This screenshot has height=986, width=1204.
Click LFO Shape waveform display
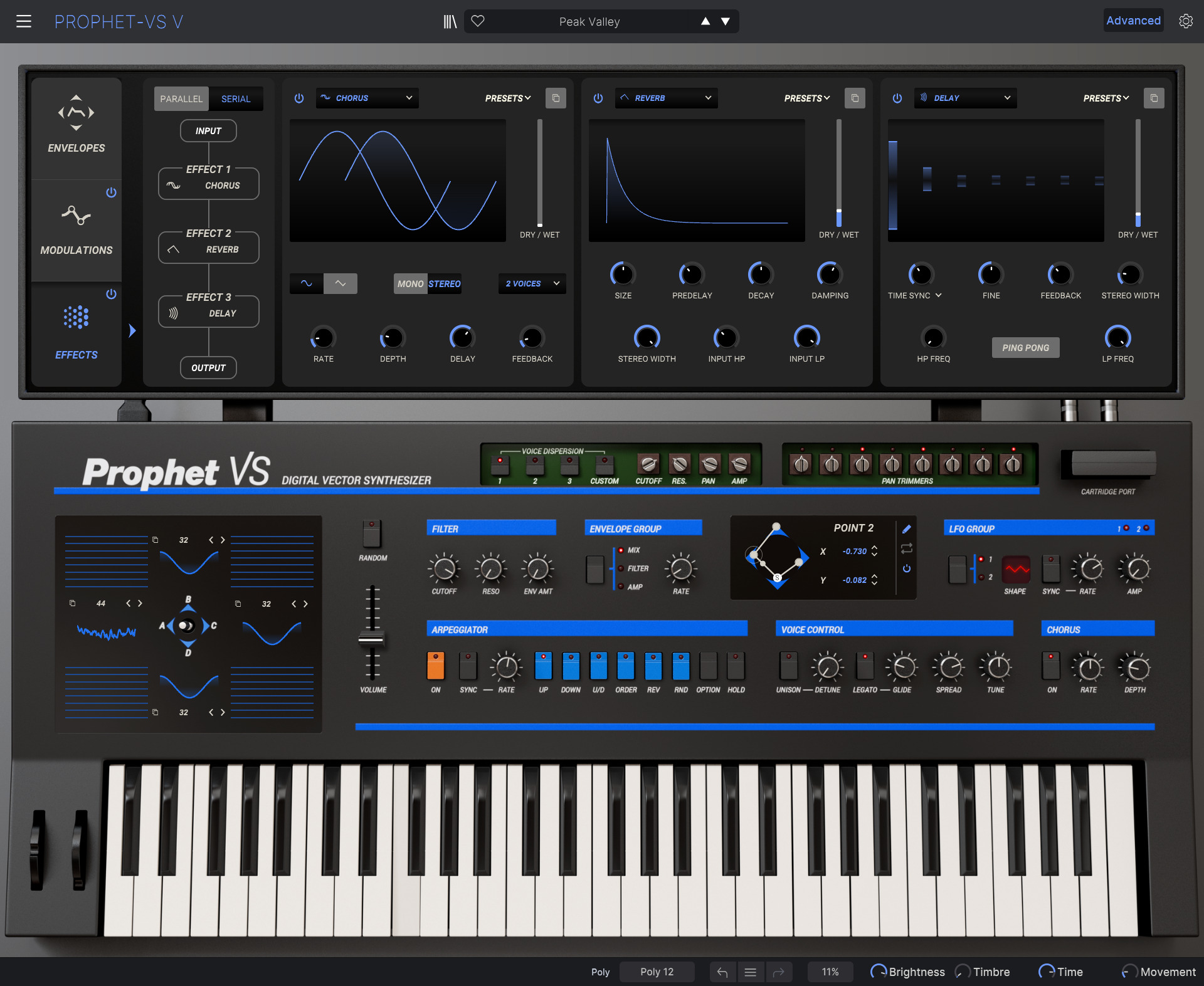tap(1016, 569)
